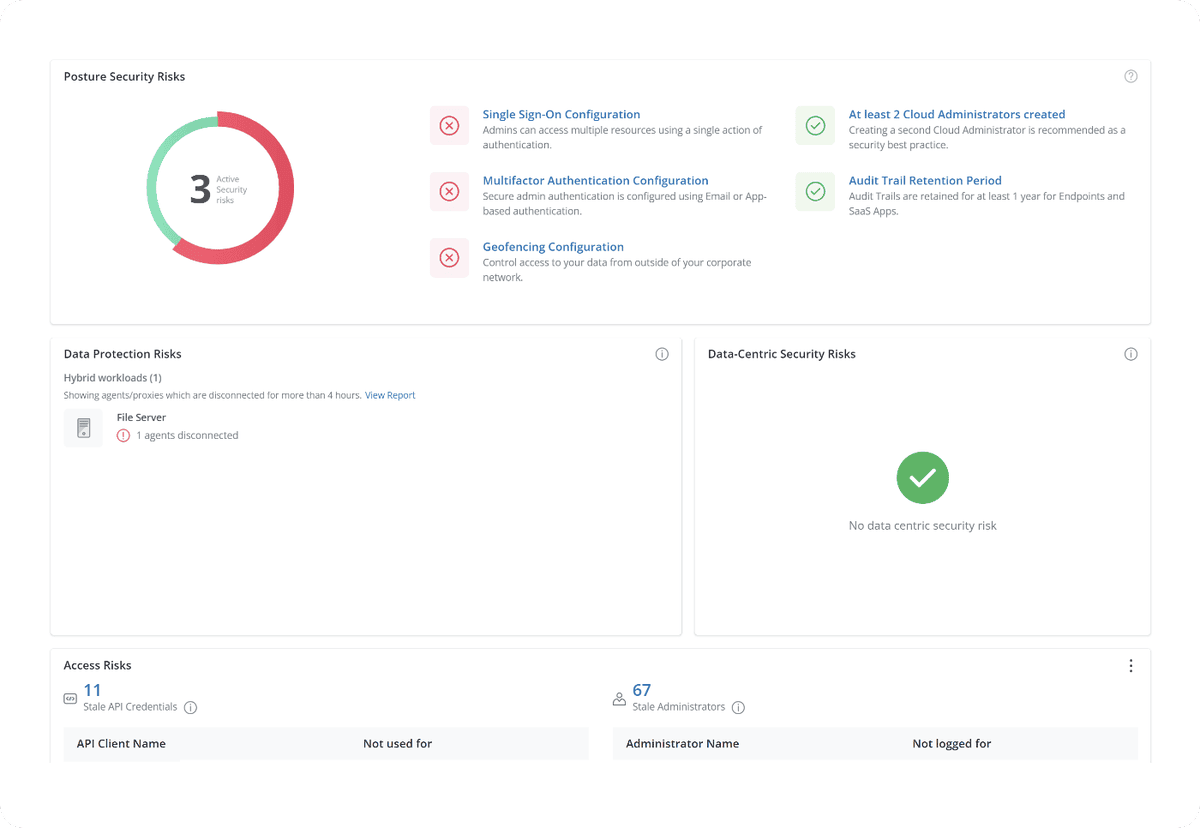Click the info icon beside Stale Administrators

[x=738, y=707]
